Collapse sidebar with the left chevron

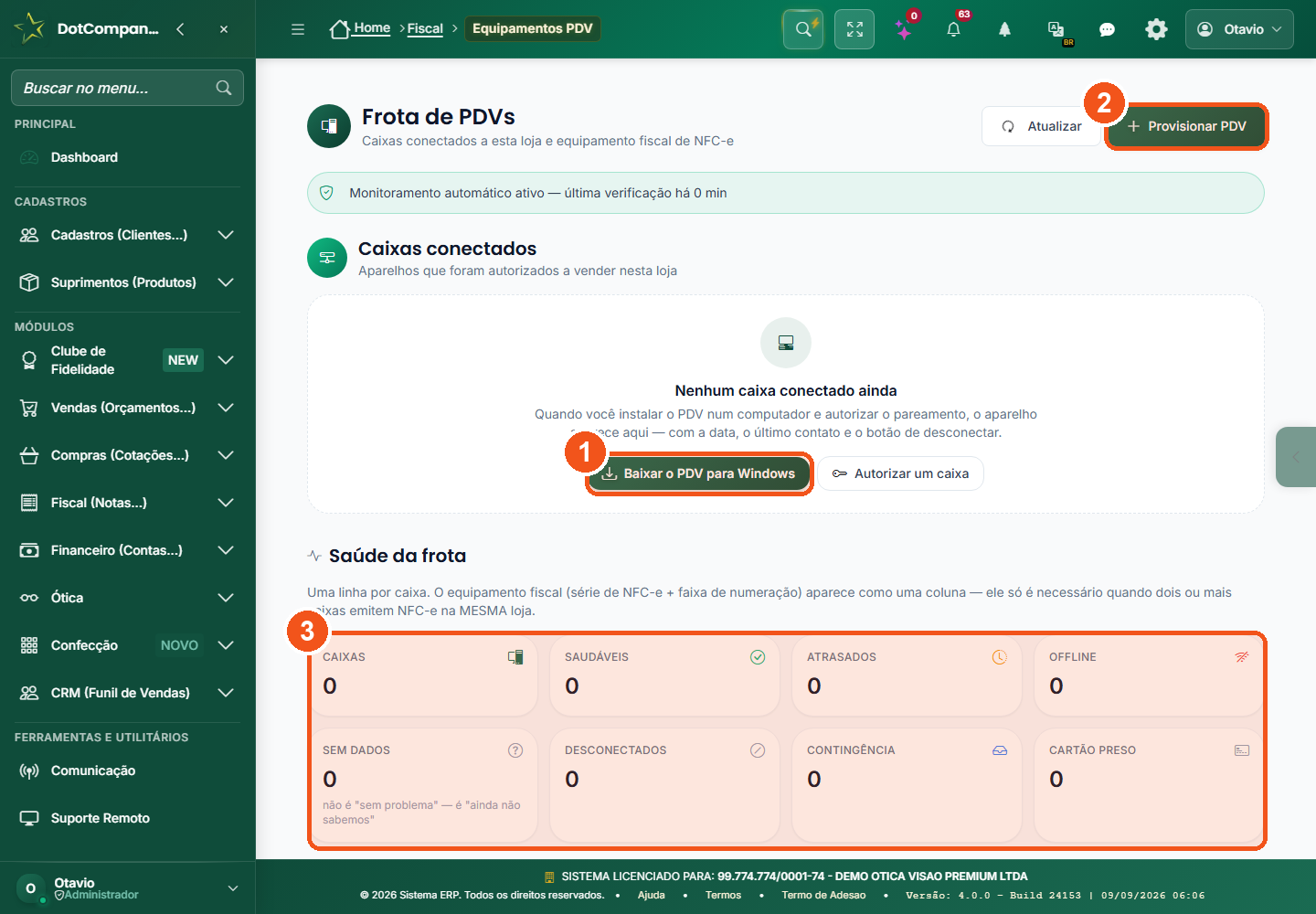tap(180, 29)
